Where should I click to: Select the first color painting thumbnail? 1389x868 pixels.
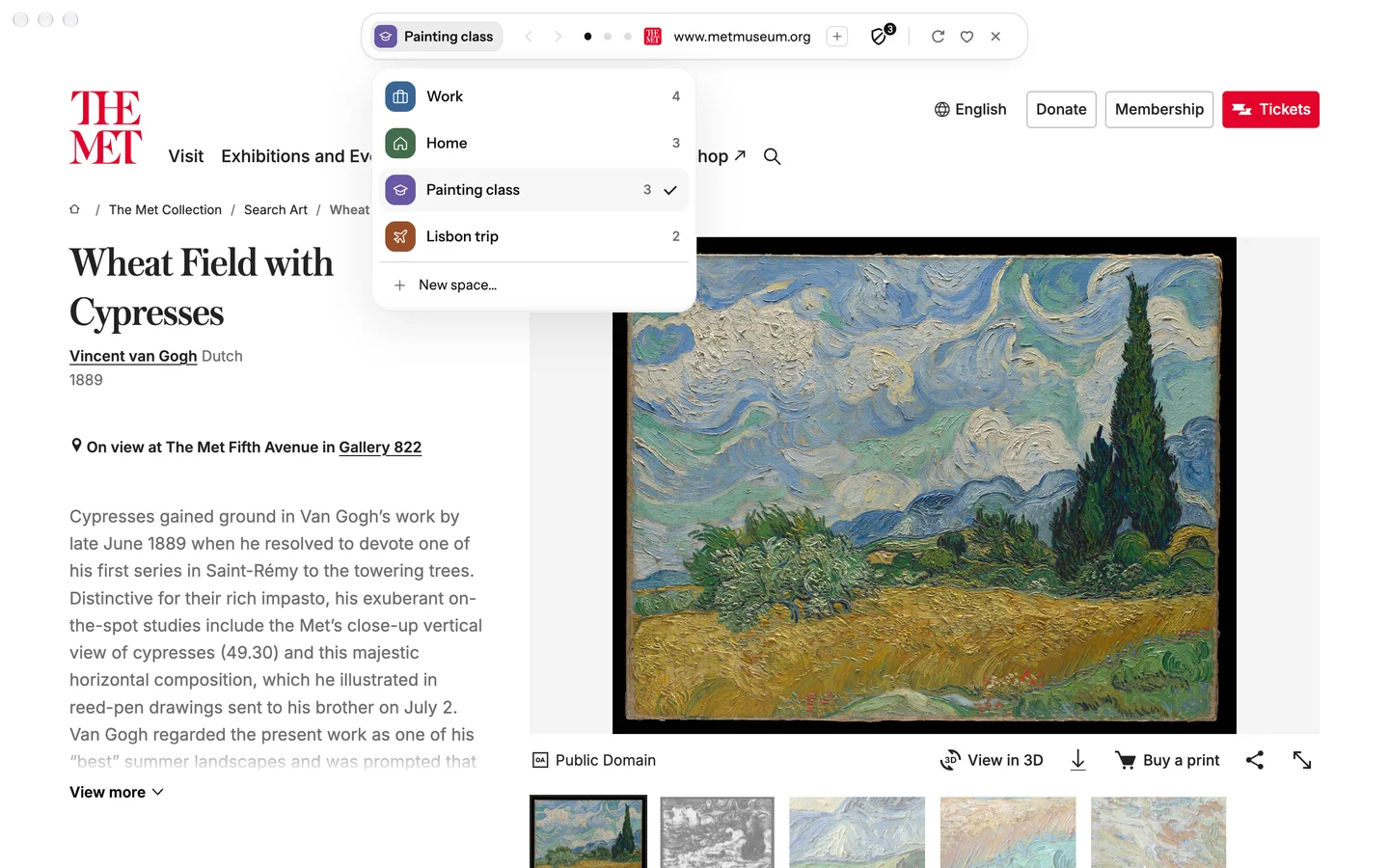[588, 831]
